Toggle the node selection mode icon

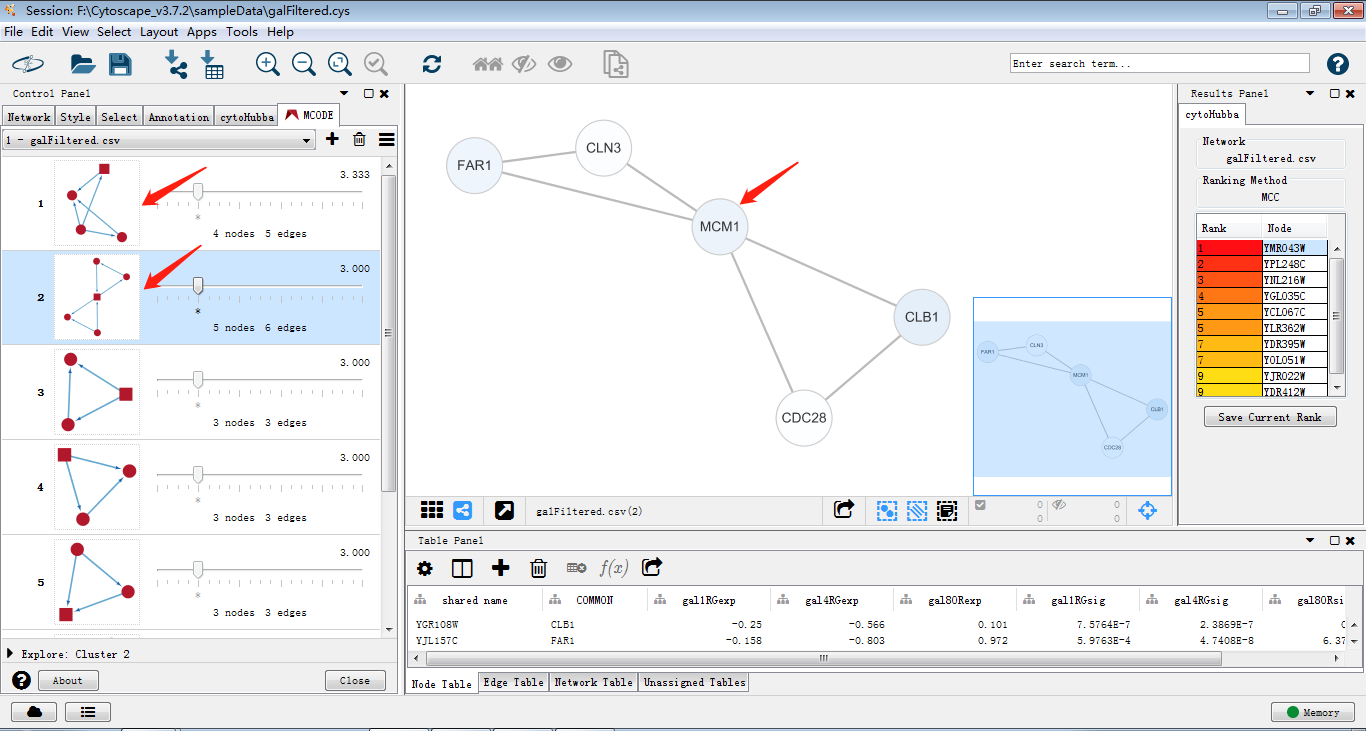coord(887,510)
